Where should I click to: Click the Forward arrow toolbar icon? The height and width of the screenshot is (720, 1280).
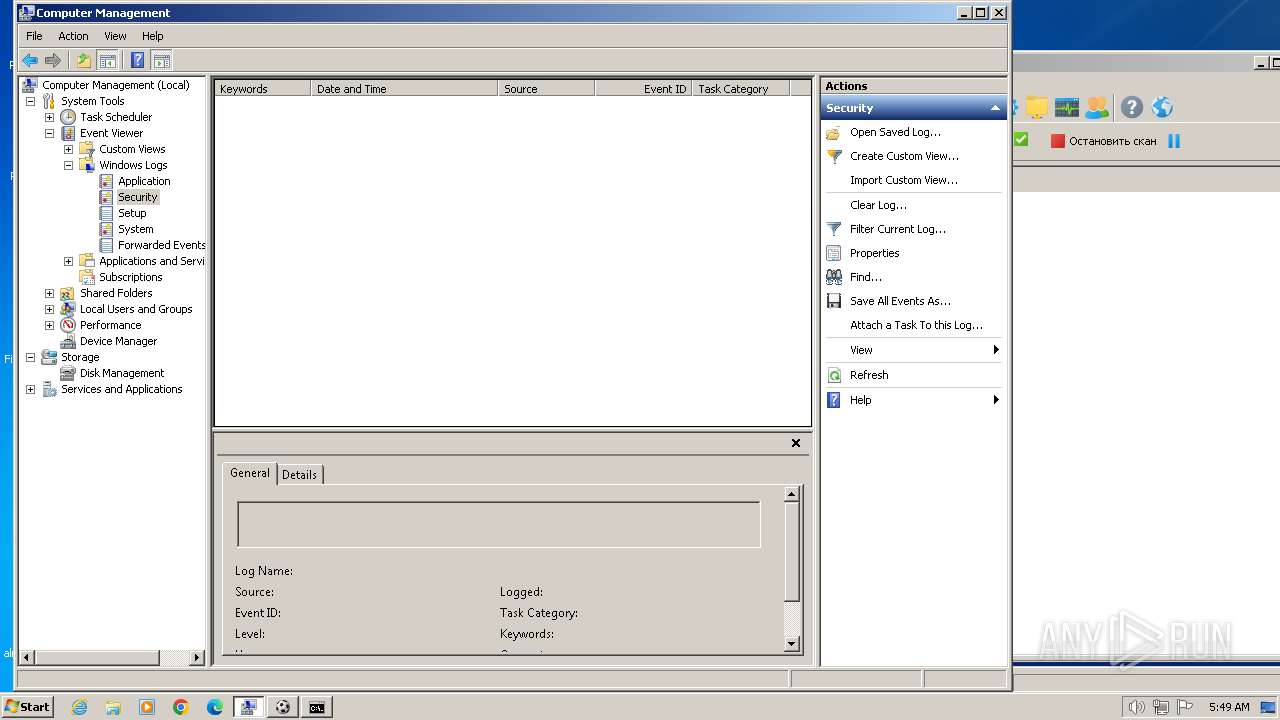[x=53, y=60]
